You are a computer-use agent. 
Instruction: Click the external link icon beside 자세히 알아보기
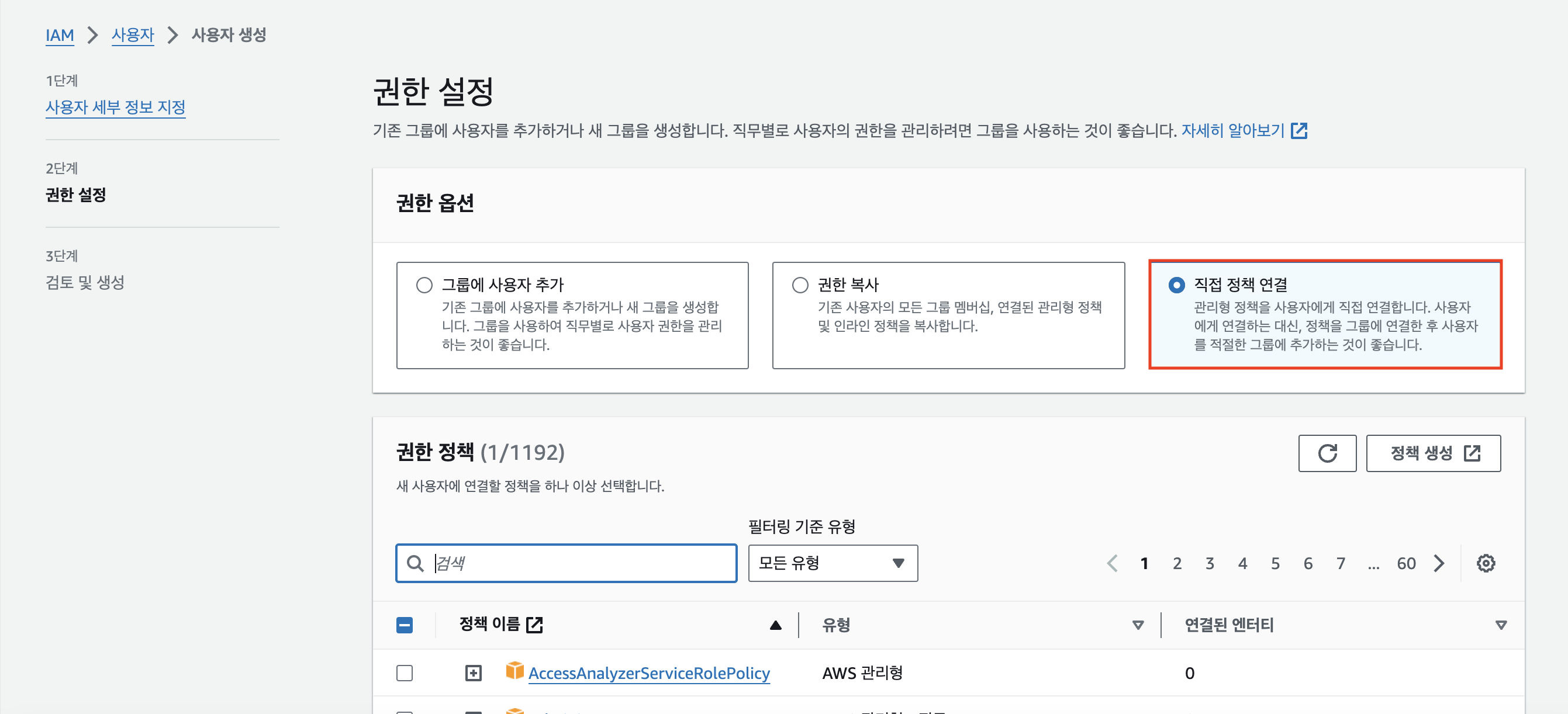tap(1299, 131)
